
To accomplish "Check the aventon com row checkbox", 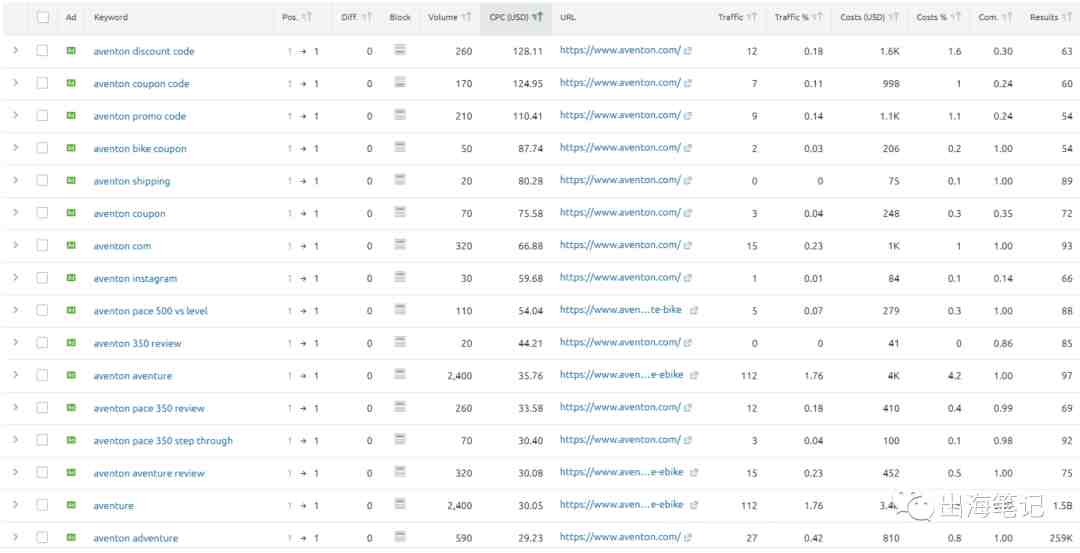I will click(43, 245).
